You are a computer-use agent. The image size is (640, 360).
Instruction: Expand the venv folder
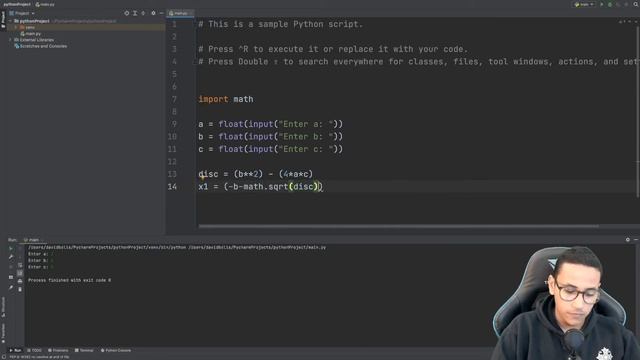[16, 27]
